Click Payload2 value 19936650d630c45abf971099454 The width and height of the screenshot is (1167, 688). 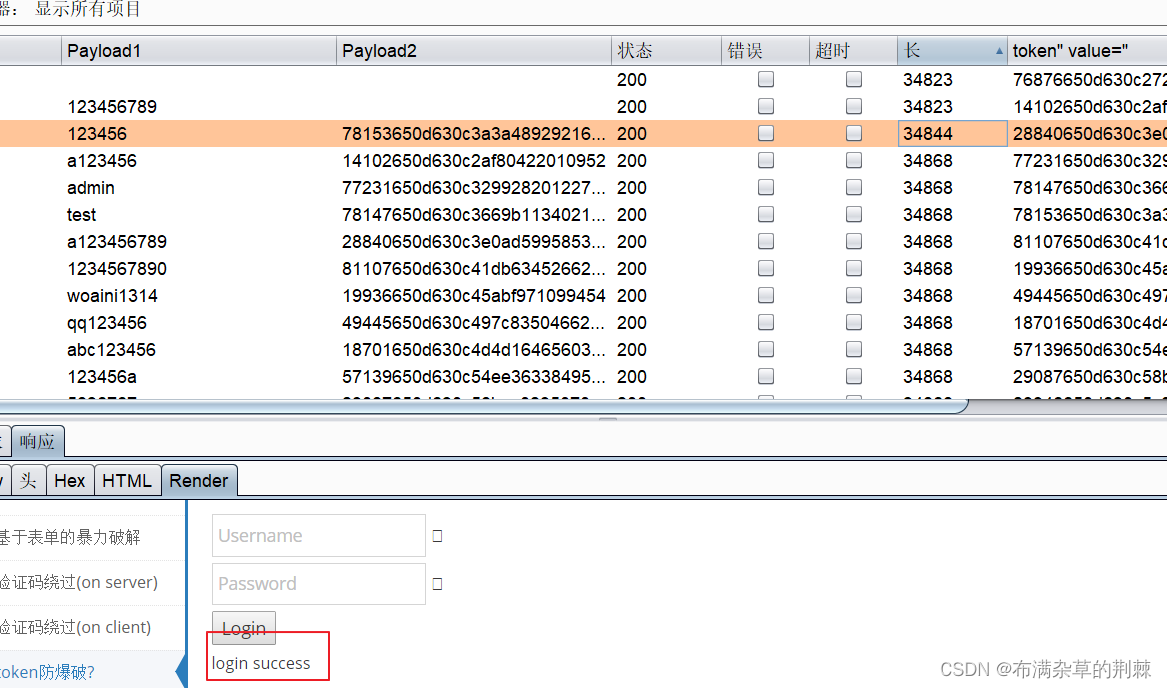tap(474, 296)
